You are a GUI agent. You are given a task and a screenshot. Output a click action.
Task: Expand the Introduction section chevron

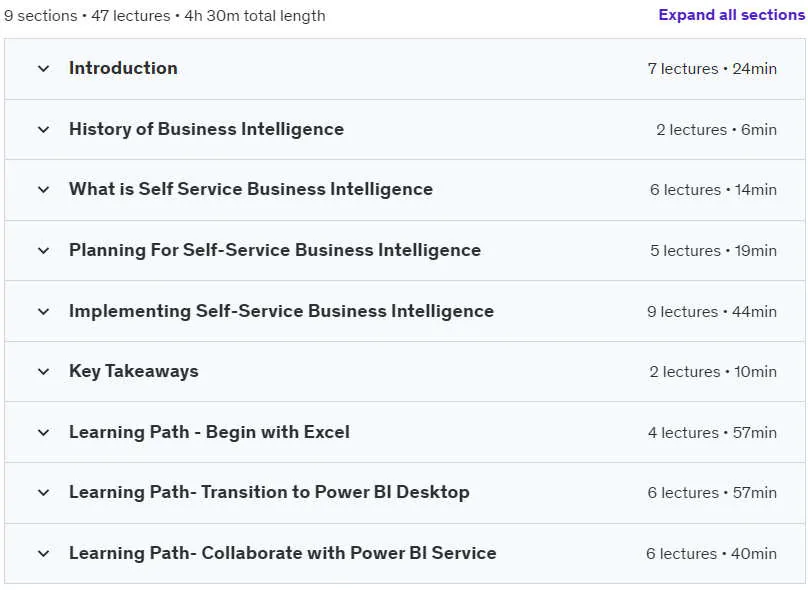tap(44, 69)
